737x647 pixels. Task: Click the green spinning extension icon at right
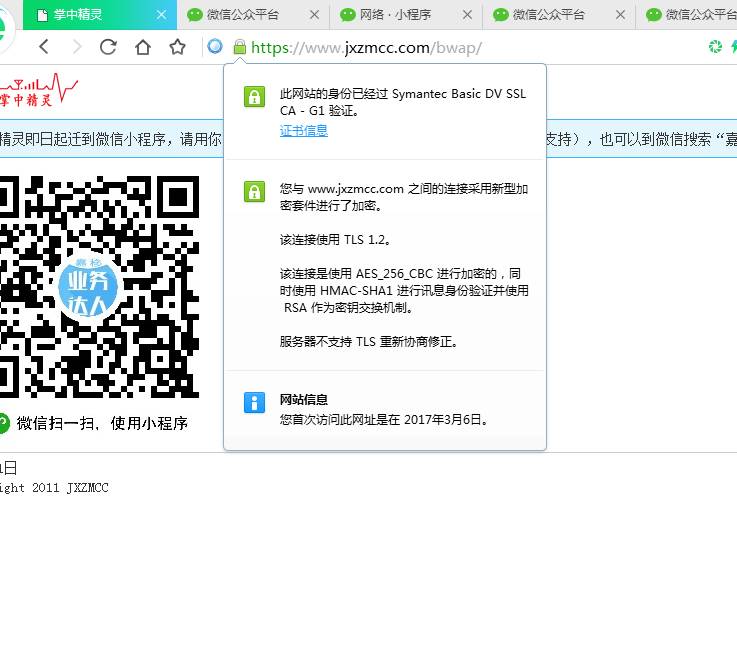[x=715, y=47]
